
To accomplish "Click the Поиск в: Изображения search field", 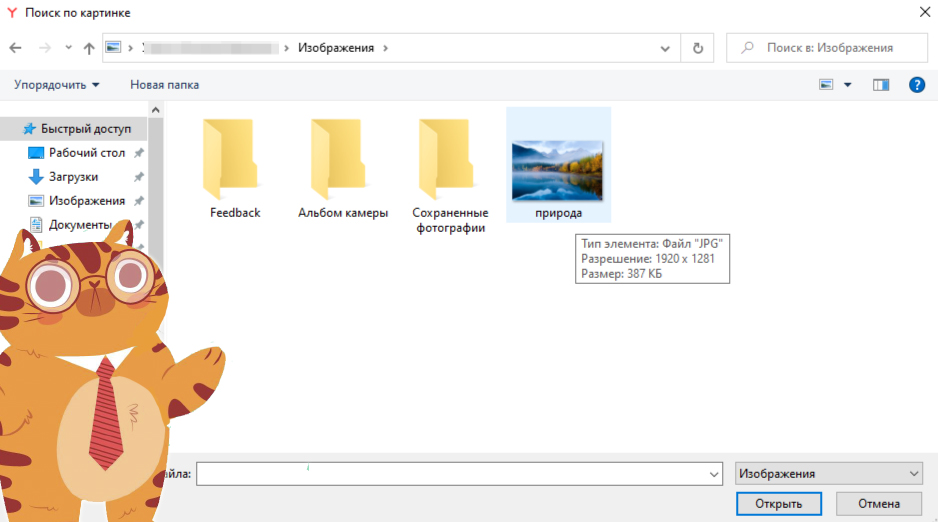I will 828,48.
